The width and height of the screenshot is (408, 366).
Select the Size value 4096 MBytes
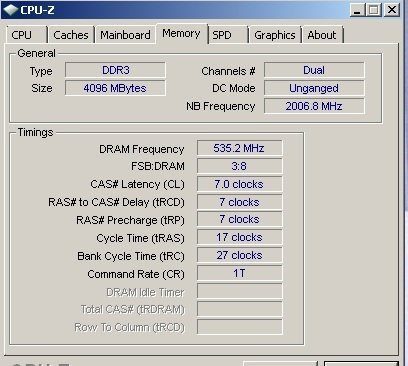[x=115, y=88]
